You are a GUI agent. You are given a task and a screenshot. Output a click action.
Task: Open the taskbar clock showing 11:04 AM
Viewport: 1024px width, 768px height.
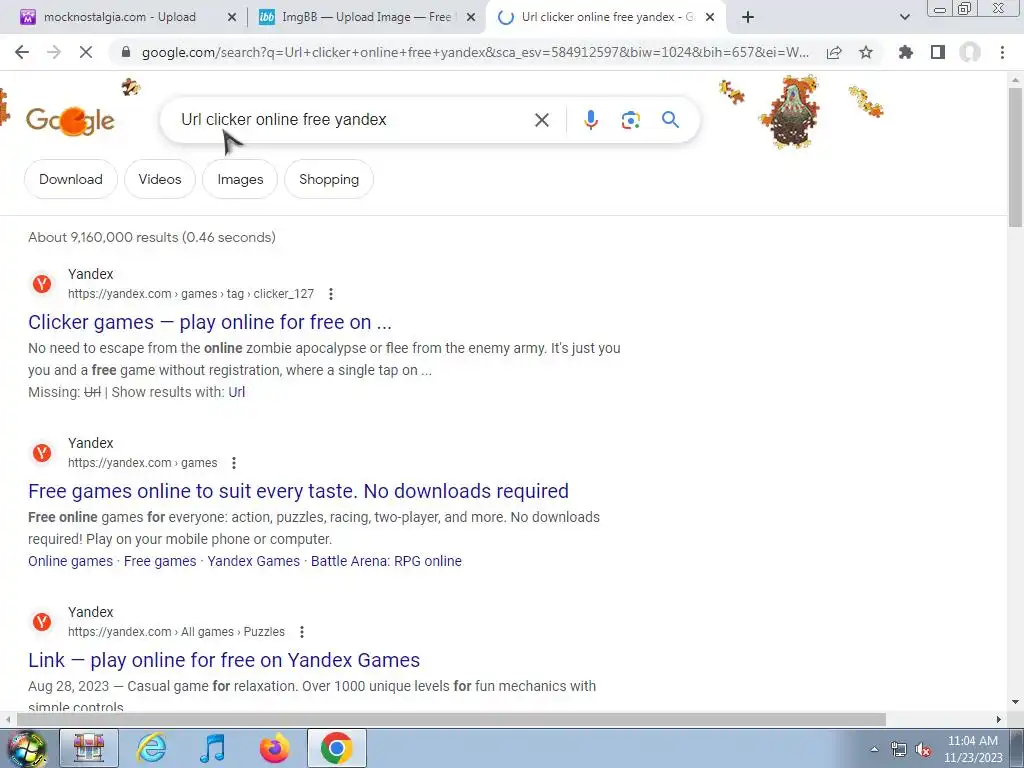click(973, 749)
